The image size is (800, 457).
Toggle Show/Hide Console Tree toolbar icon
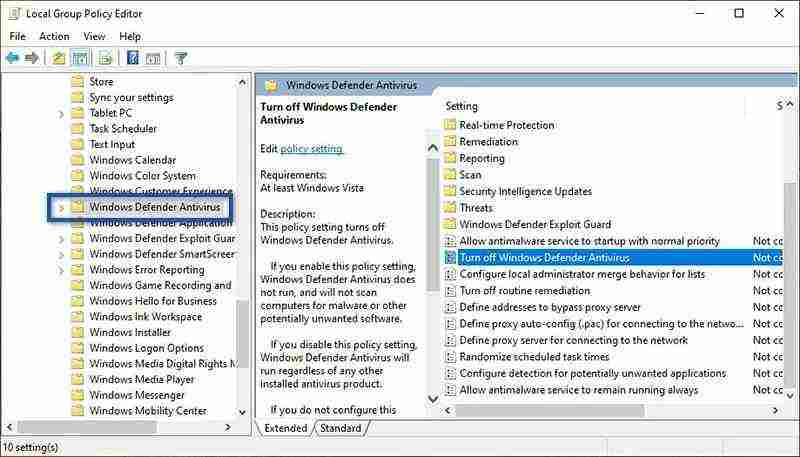81,58
